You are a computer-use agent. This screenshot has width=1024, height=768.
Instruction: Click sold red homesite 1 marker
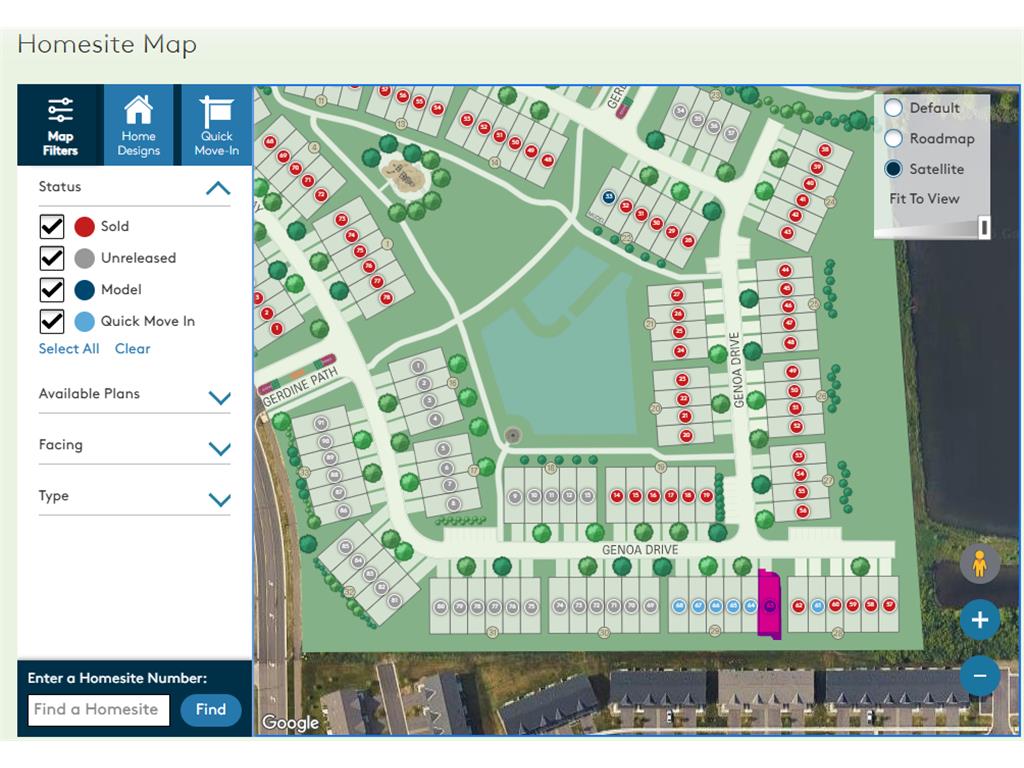coord(276,328)
